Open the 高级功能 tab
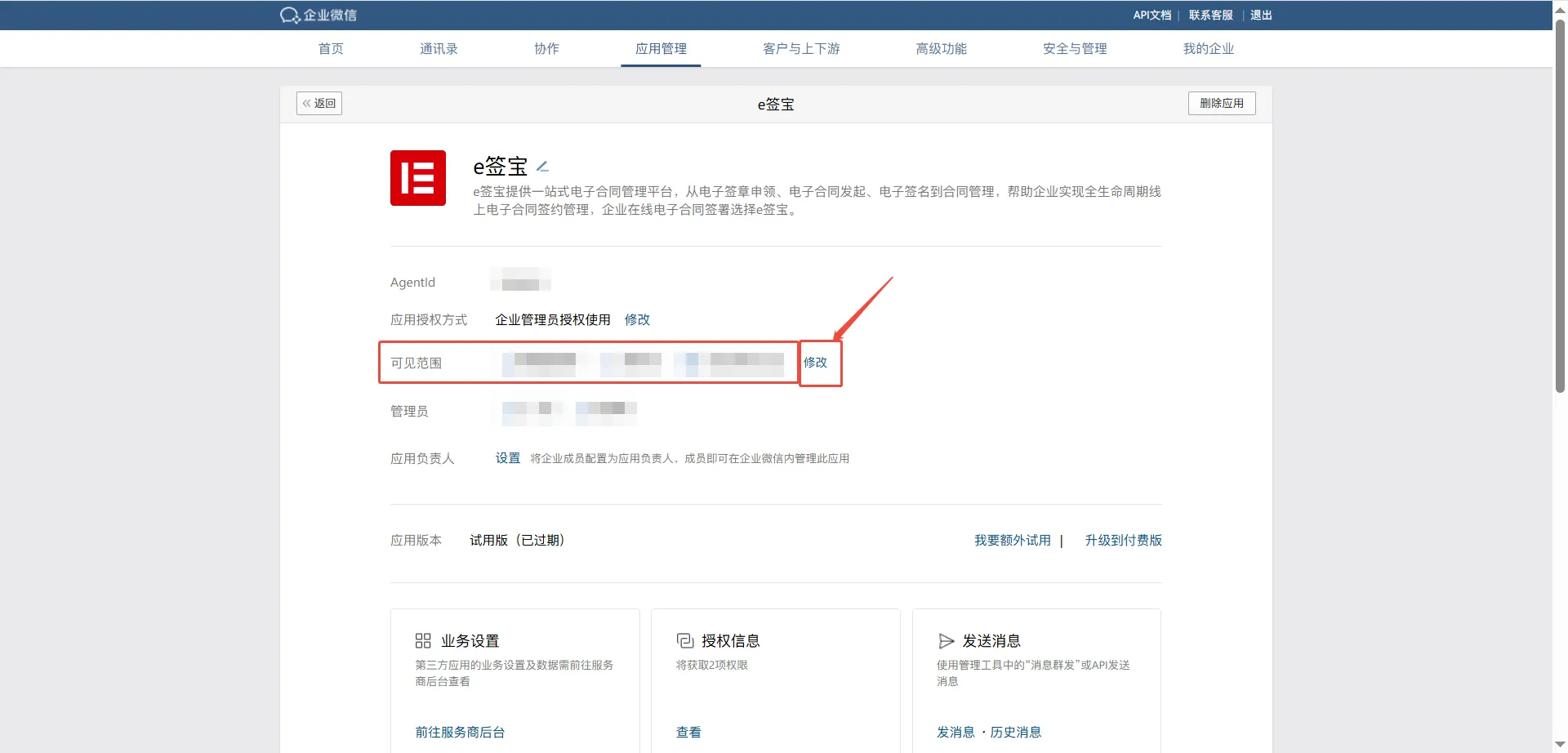The width and height of the screenshot is (1568, 753). pyautogui.click(x=941, y=48)
